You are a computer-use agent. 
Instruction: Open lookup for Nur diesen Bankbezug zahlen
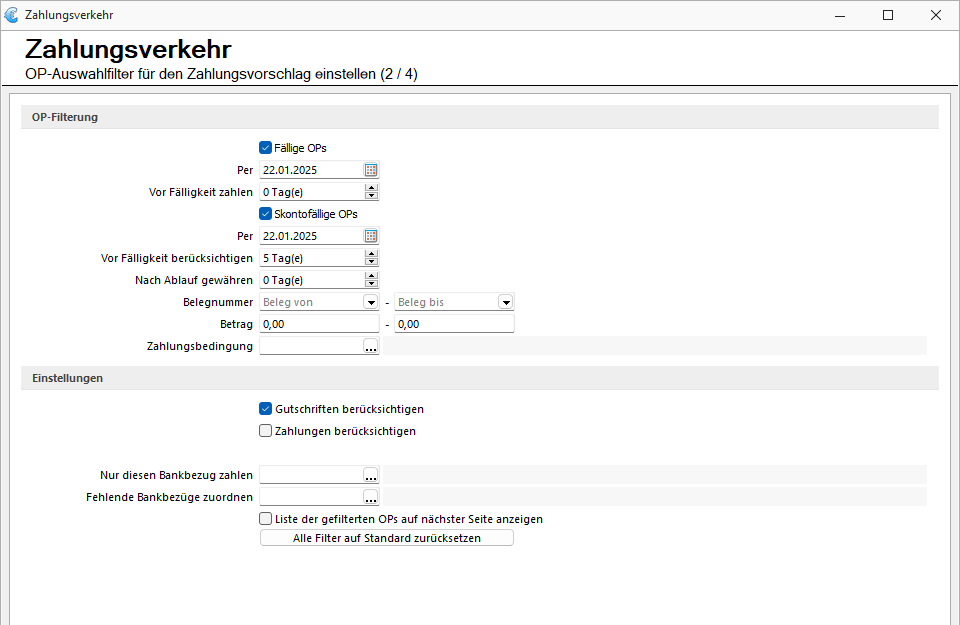371,476
